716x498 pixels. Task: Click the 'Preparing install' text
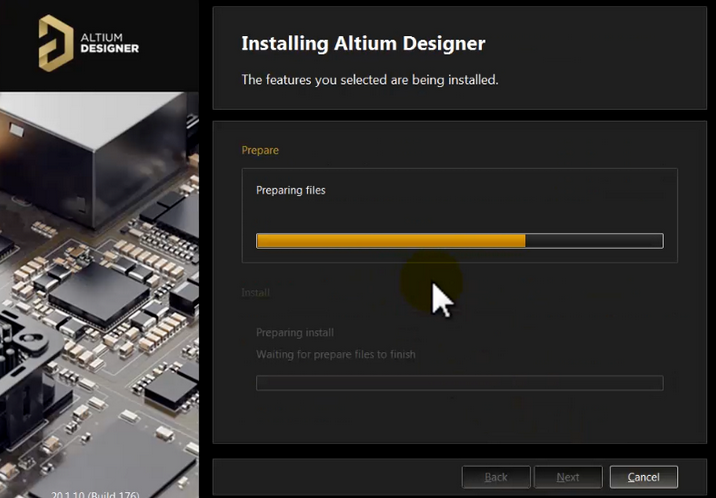point(295,333)
